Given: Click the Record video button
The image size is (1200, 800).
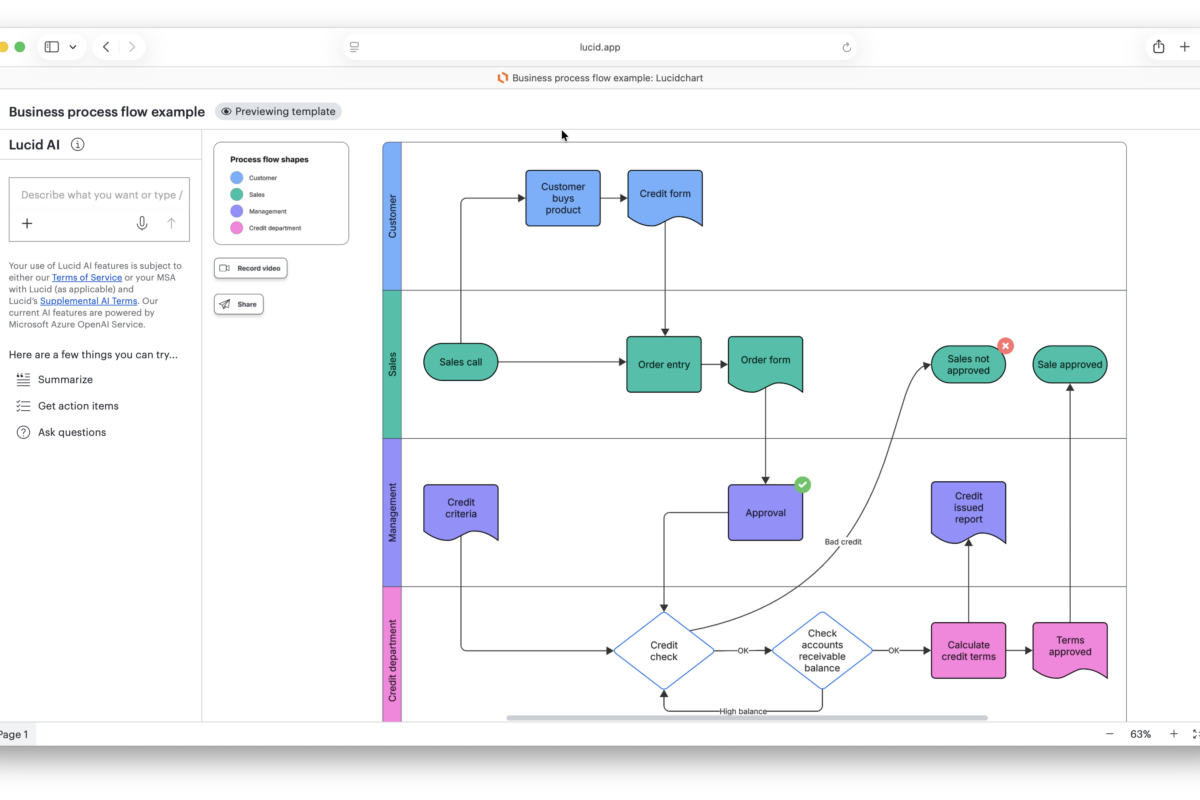Looking at the screenshot, I should [x=250, y=268].
